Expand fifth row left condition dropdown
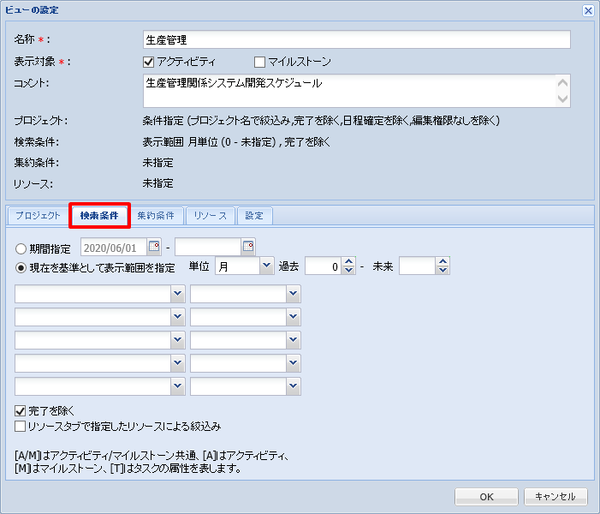This screenshot has width=600, height=514. tap(178, 386)
